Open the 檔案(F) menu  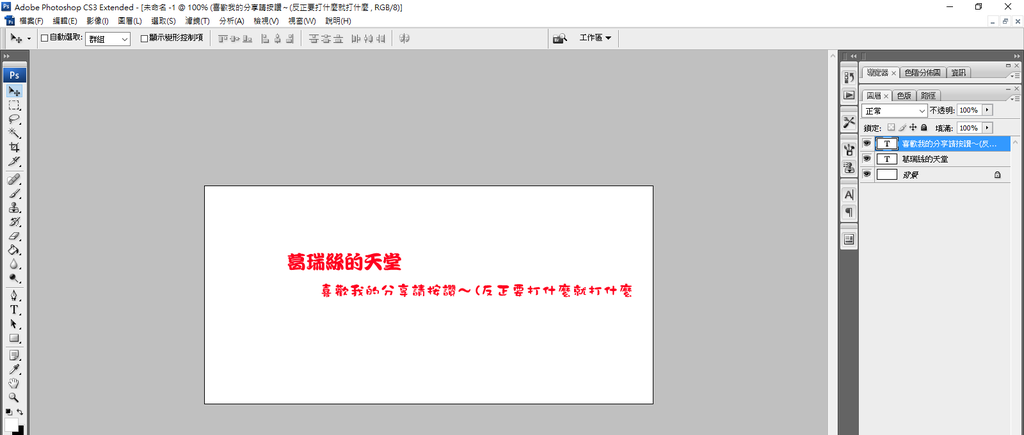coord(31,22)
